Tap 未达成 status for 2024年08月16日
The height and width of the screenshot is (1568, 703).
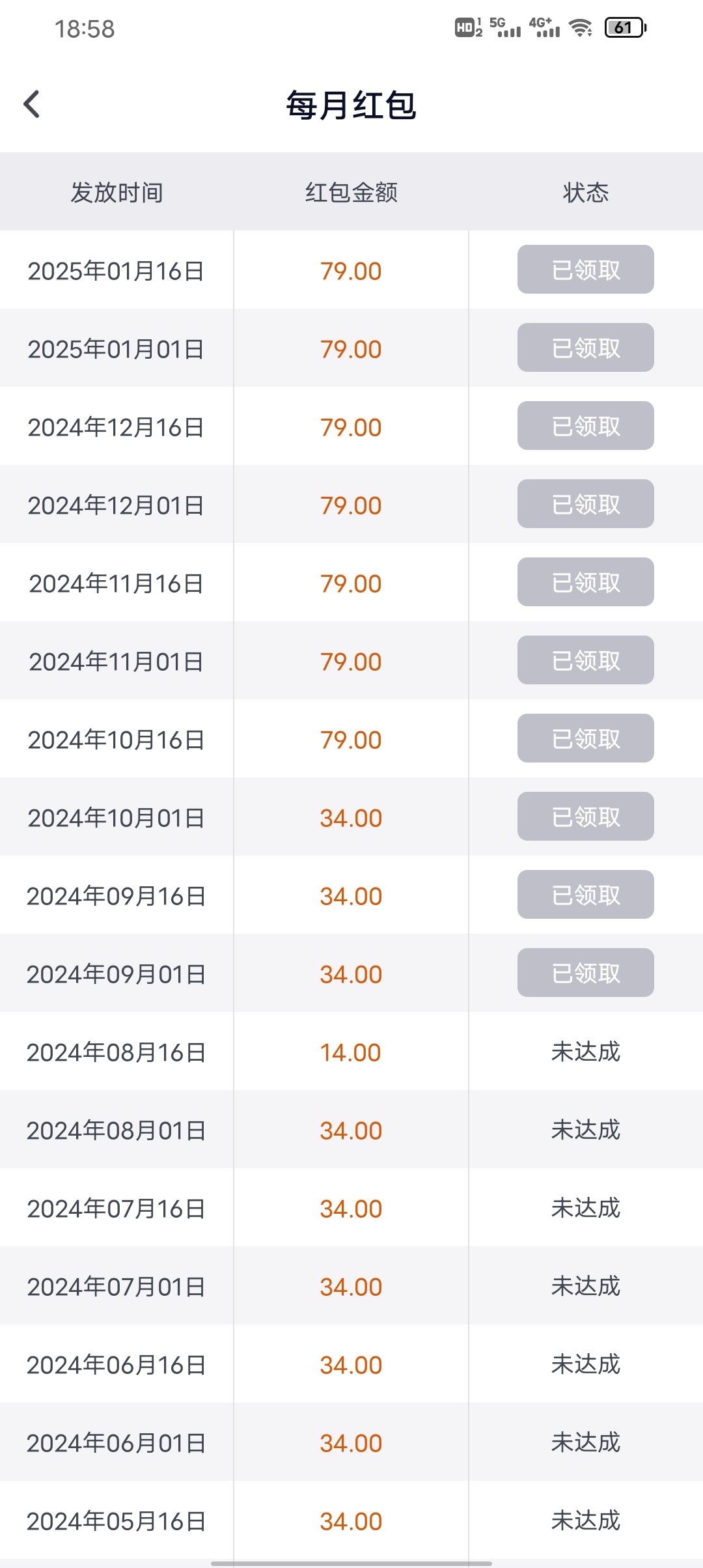click(x=585, y=1052)
